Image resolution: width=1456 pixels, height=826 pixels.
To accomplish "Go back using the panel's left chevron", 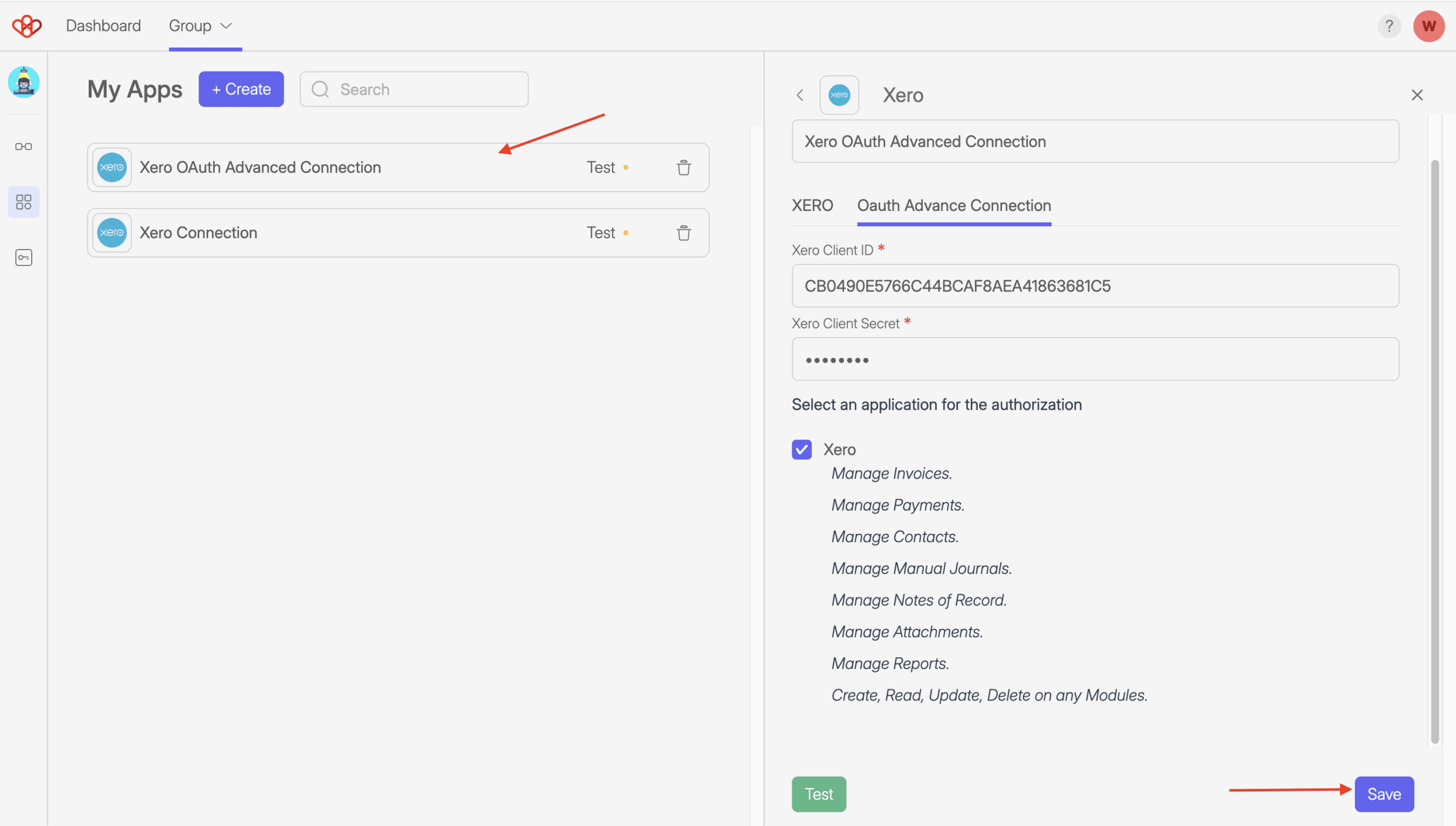I will point(800,95).
